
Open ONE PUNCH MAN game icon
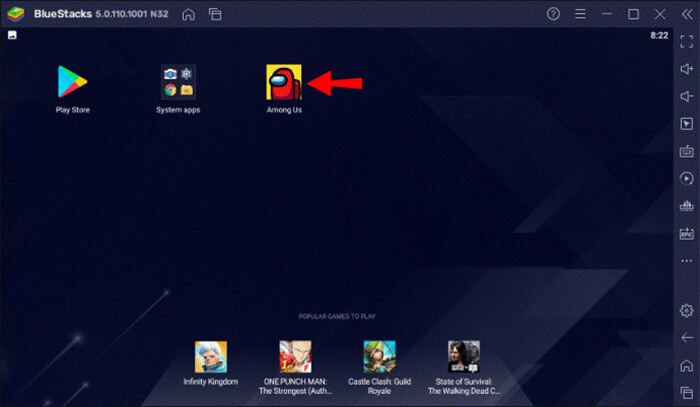296,357
